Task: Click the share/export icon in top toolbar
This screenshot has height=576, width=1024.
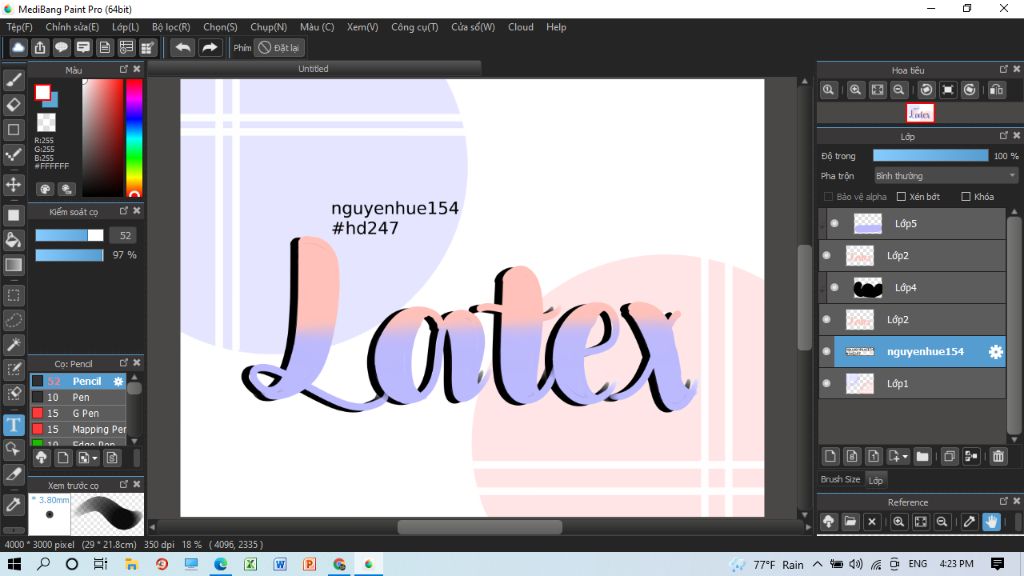Action: tap(40, 48)
